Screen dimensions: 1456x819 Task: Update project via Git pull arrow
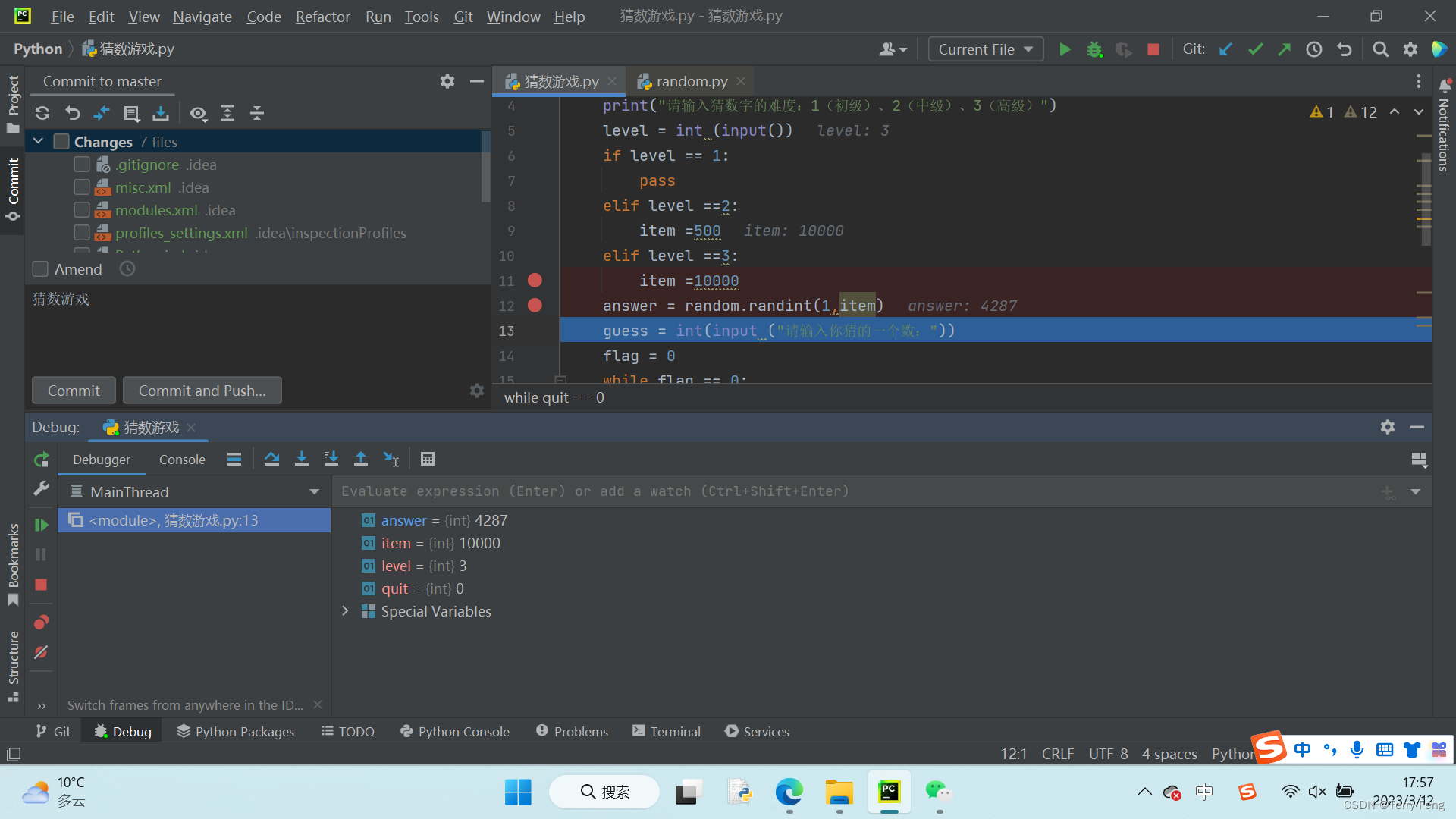click(x=1225, y=49)
